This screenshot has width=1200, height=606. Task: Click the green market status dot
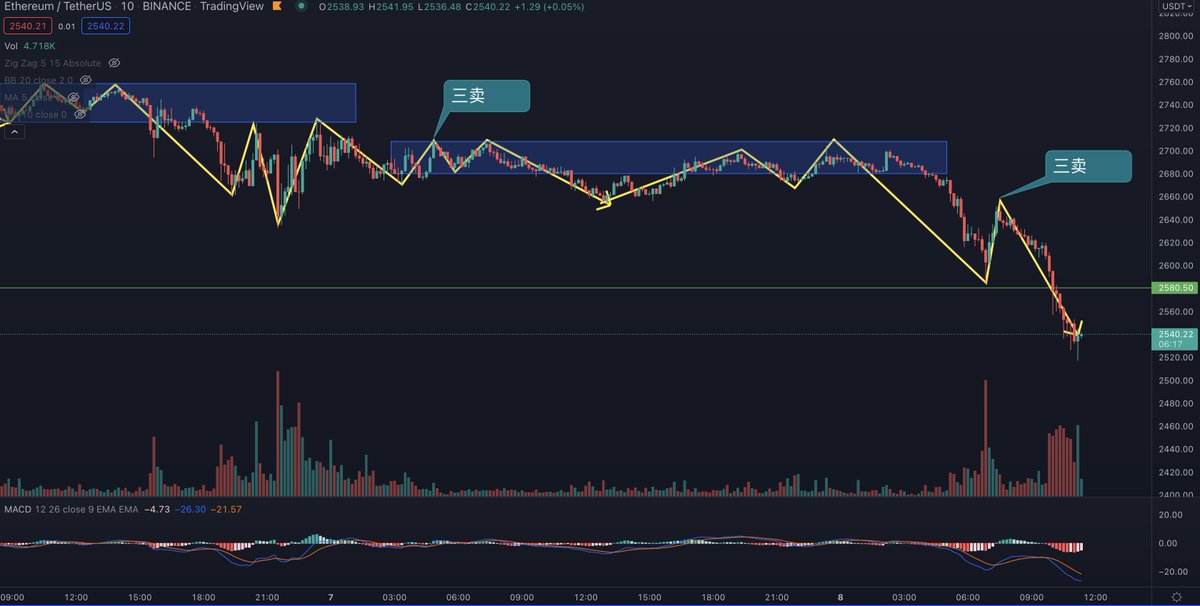click(x=301, y=6)
